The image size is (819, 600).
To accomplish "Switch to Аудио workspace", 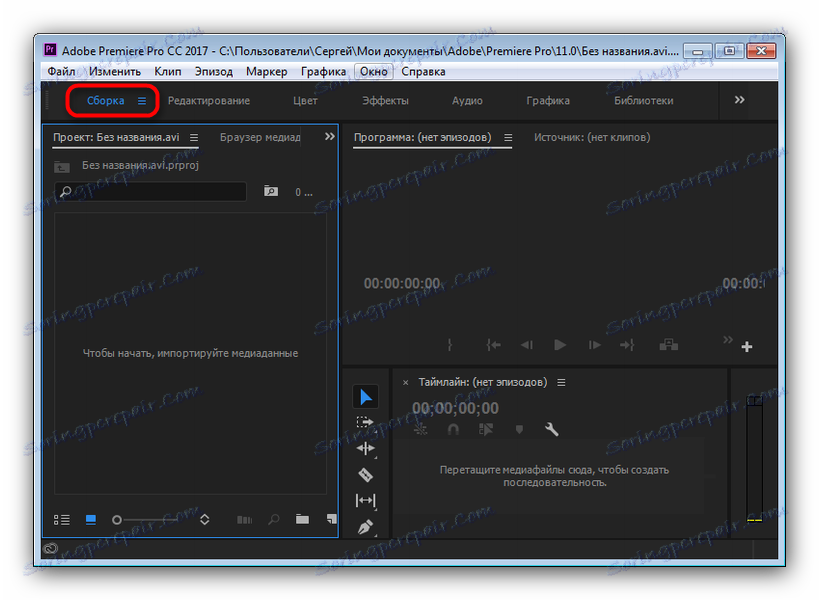I will coord(467,101).
